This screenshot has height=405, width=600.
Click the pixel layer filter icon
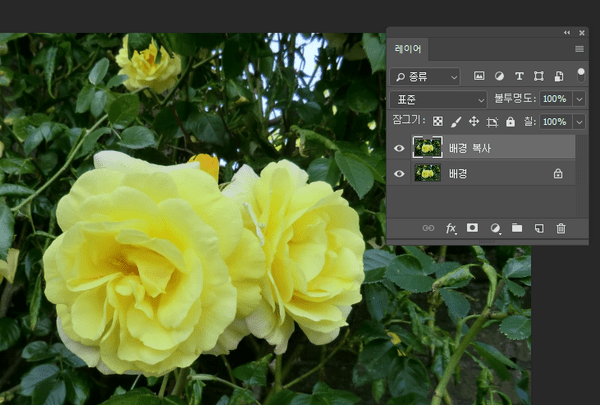click(x=479, y=76)
